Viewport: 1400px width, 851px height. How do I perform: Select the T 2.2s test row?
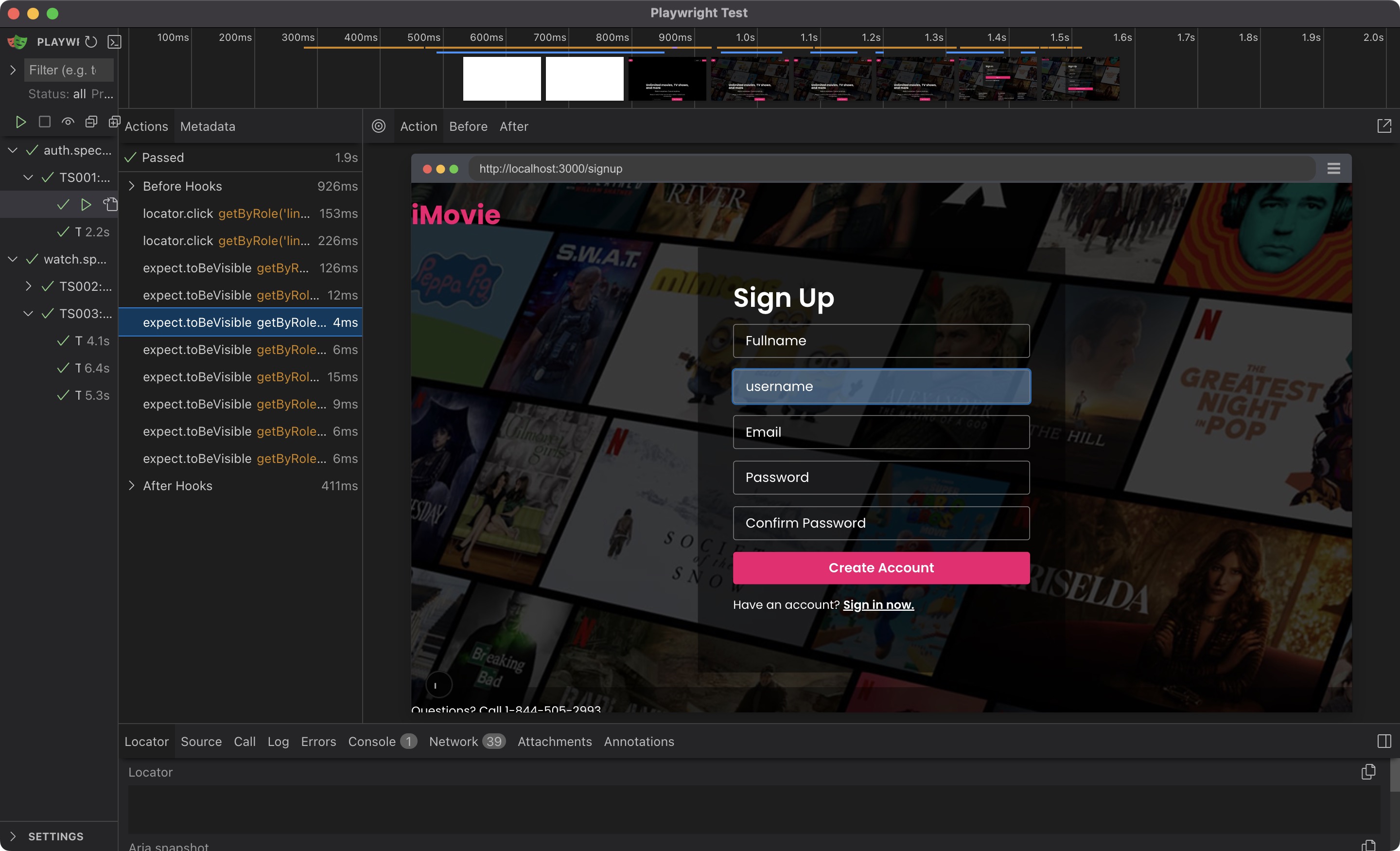[x=59, y=232]
